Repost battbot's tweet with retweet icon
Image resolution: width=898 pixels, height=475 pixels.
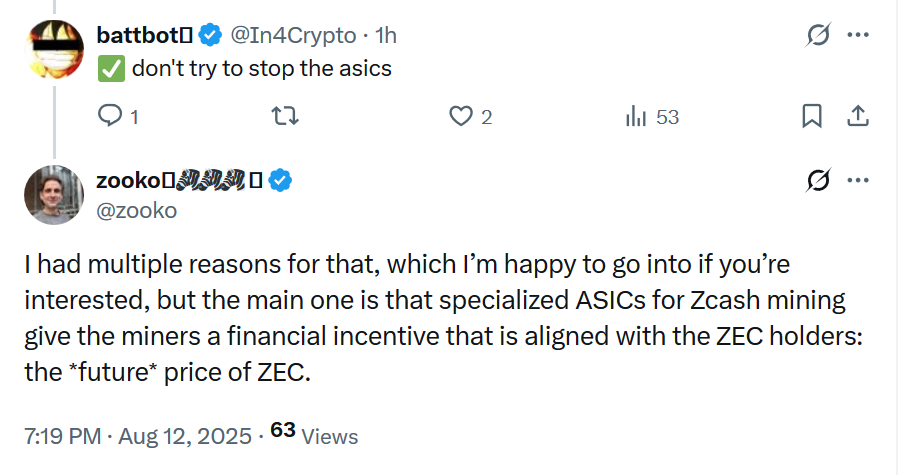[x=285, y=116]
